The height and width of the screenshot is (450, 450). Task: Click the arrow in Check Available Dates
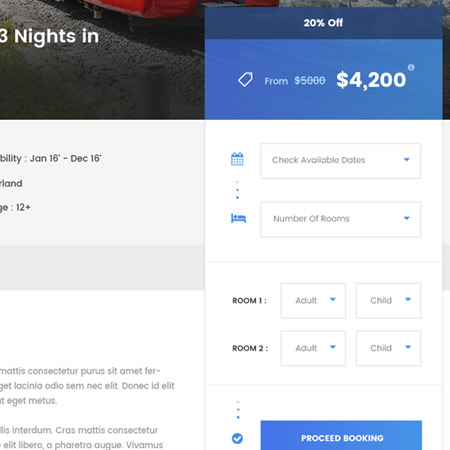click(x=407, y=160)
